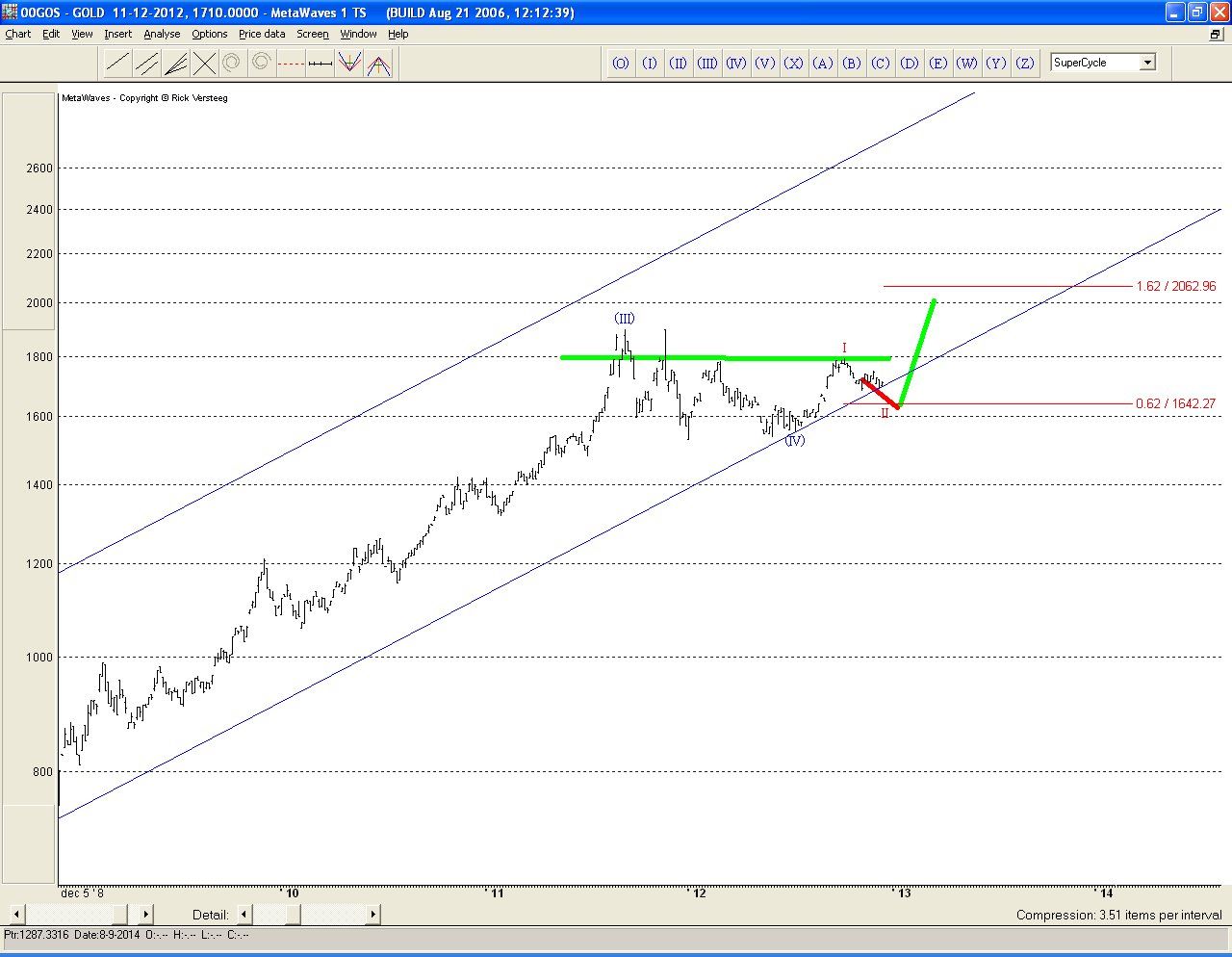Click the Detail slider right arrow
The height and width of the screenshot is (957, 1232).
tap(372, 914)
